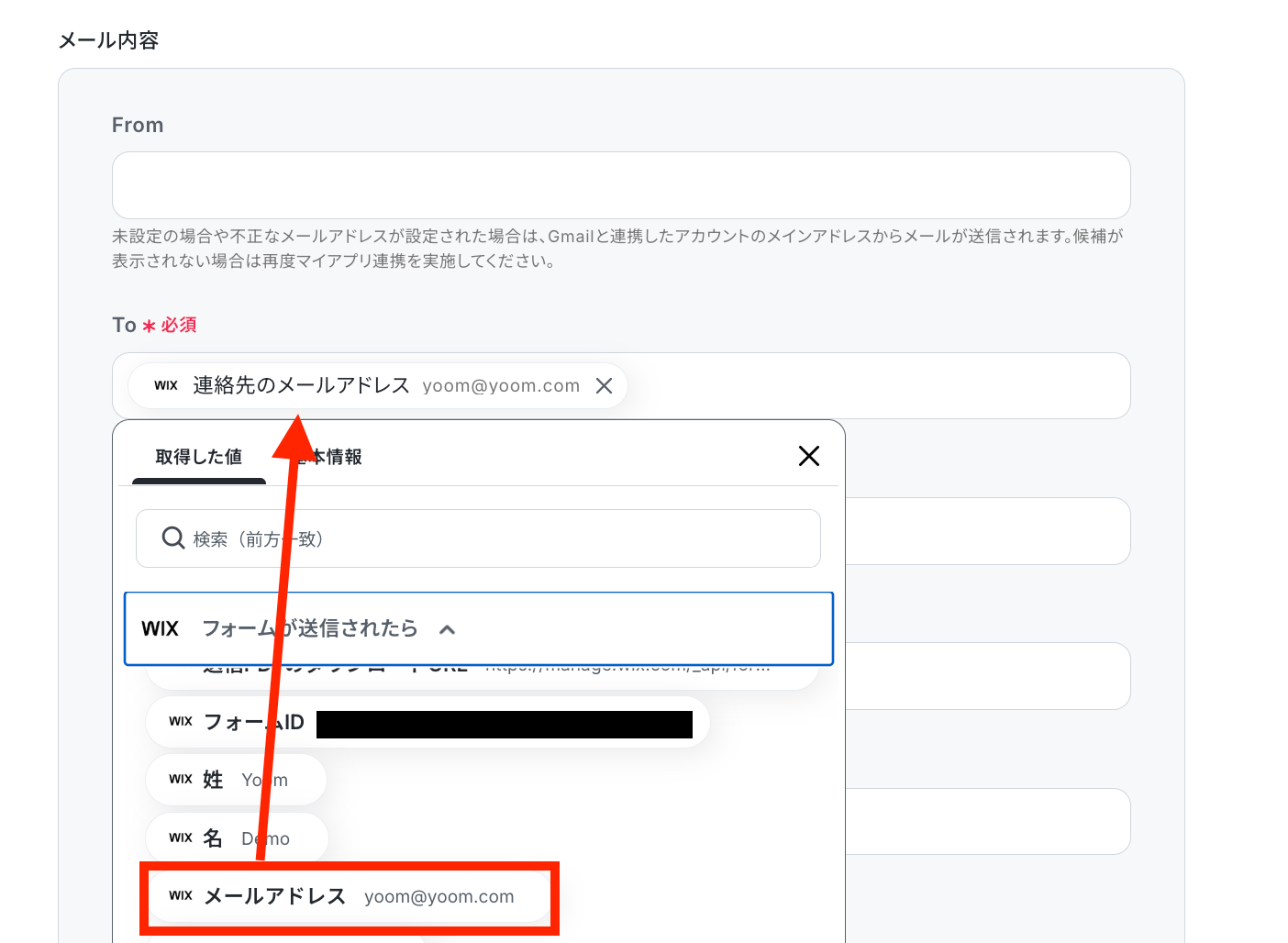Click the メール内容 section heading
The width and height of the screenshot is (1288, 943).
point(108,40)
